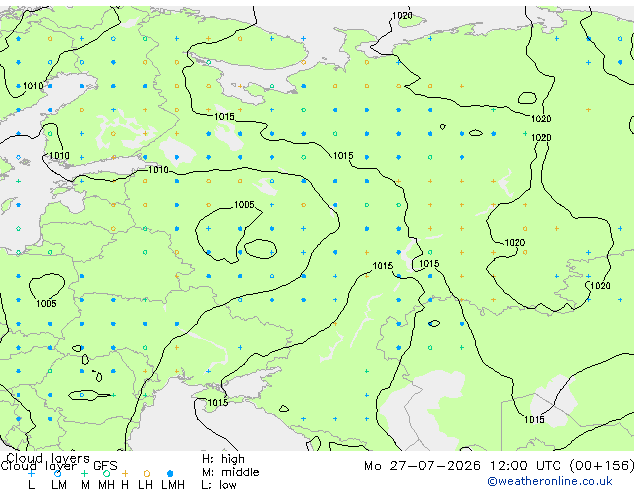Click the GFS model label

click(x=105, y=466)
